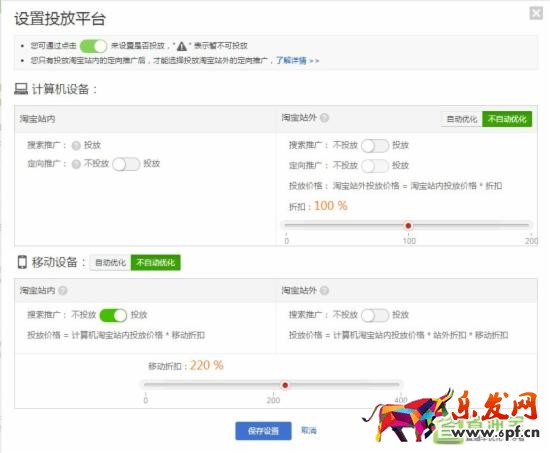Enable 定向推广 switch under computer 淘宝站外

375,166
